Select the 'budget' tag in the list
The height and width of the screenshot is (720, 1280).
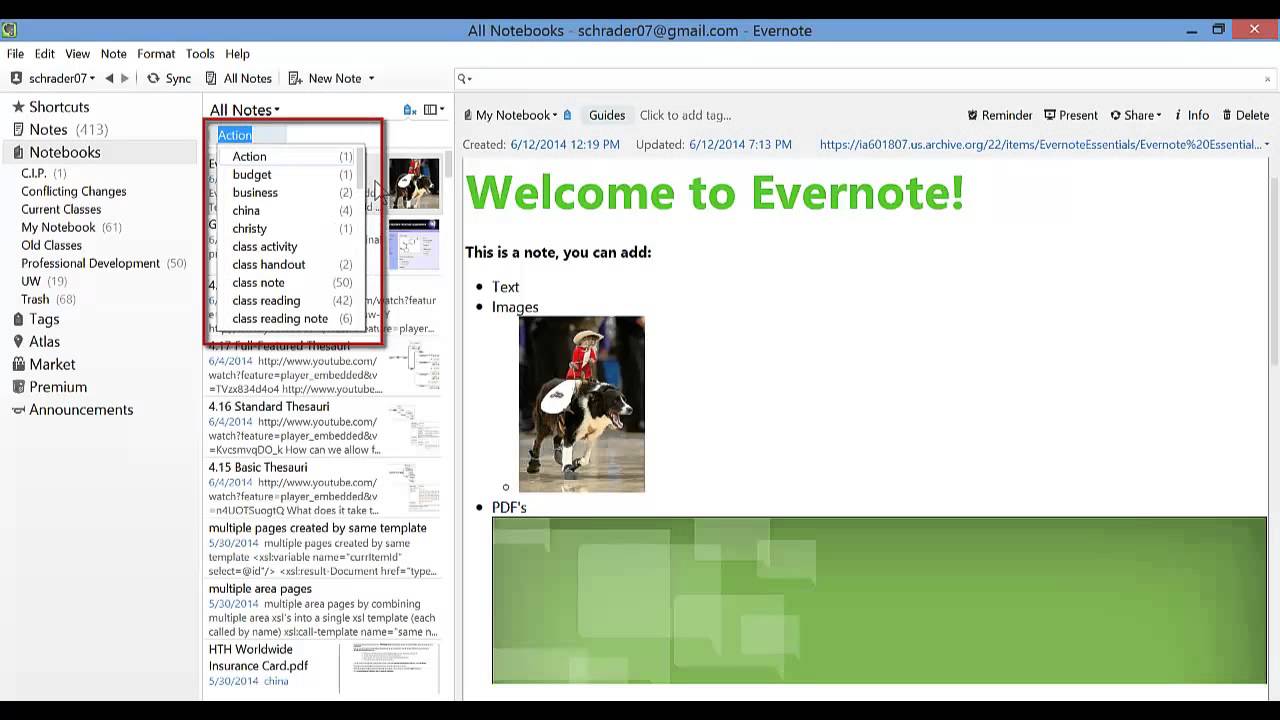coord(286,174)
